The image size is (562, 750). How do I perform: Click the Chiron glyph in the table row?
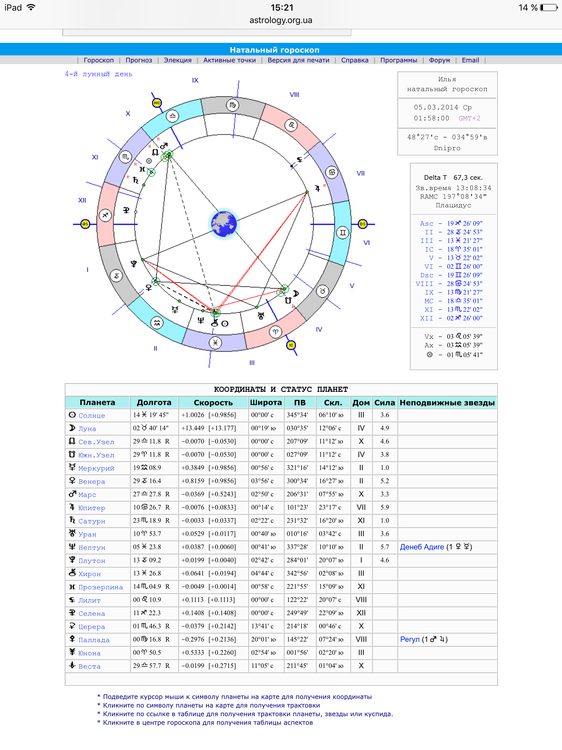[x=72, y=573]
